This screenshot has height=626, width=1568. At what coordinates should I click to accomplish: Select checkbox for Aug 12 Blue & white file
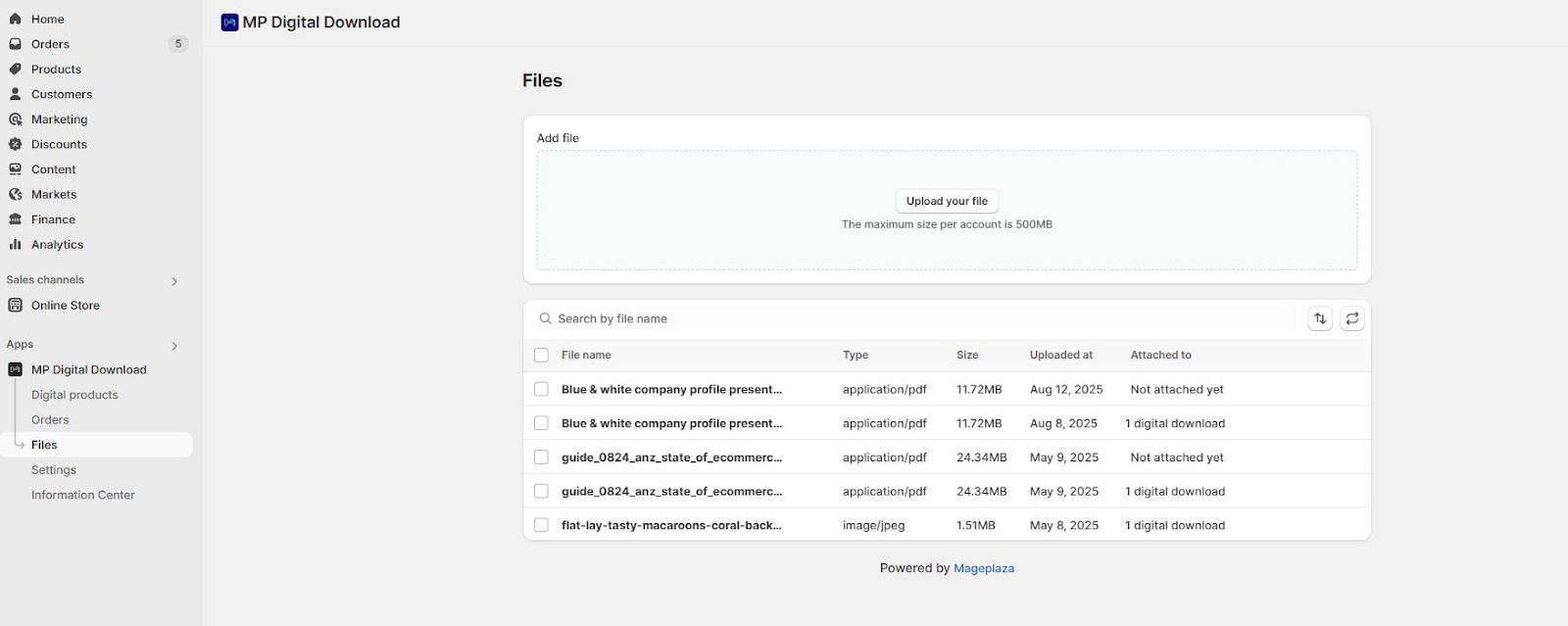[541, 389]
